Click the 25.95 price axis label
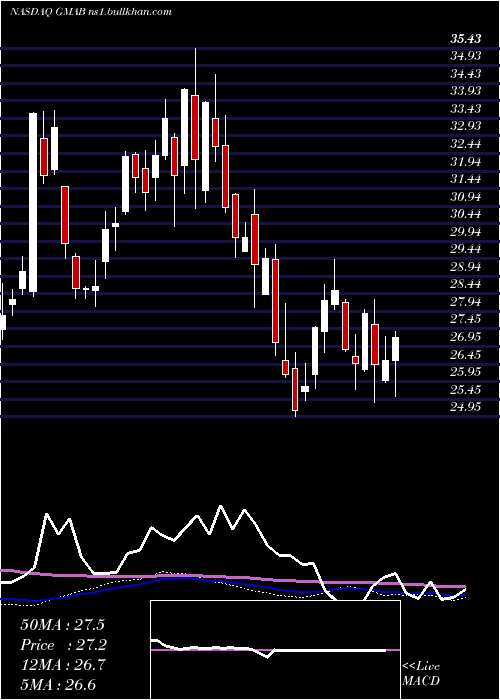Image resolution: width=500 pixels, height=700 pixels. (466, 372)
